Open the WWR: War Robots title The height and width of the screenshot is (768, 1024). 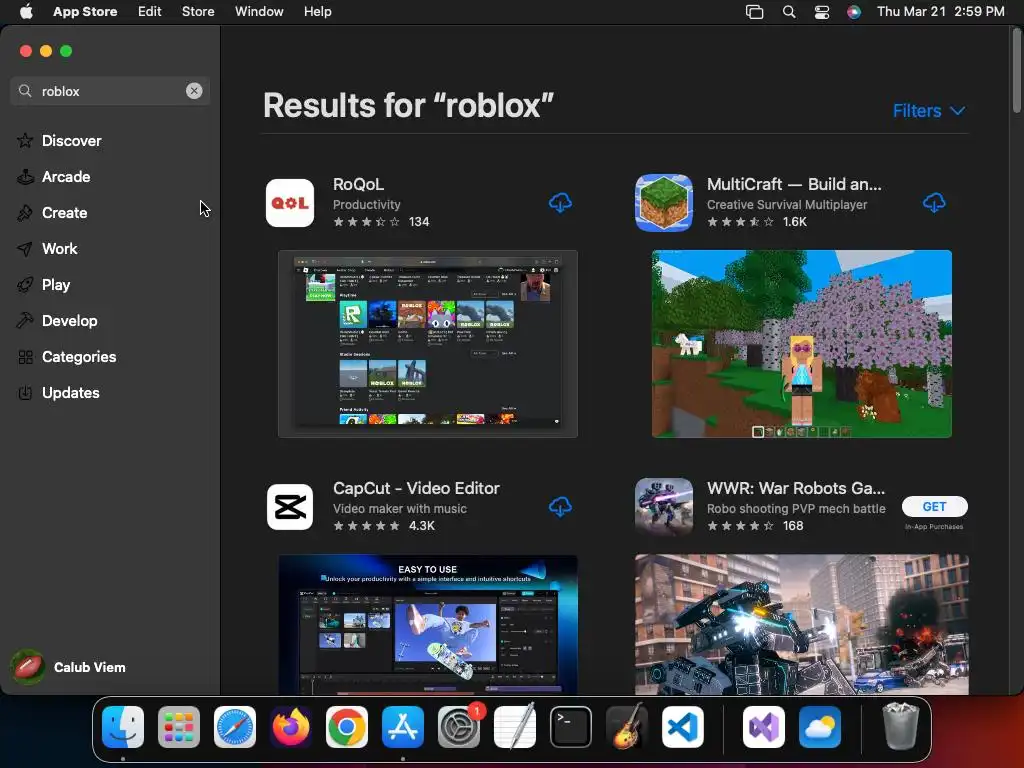pos(796,488)
